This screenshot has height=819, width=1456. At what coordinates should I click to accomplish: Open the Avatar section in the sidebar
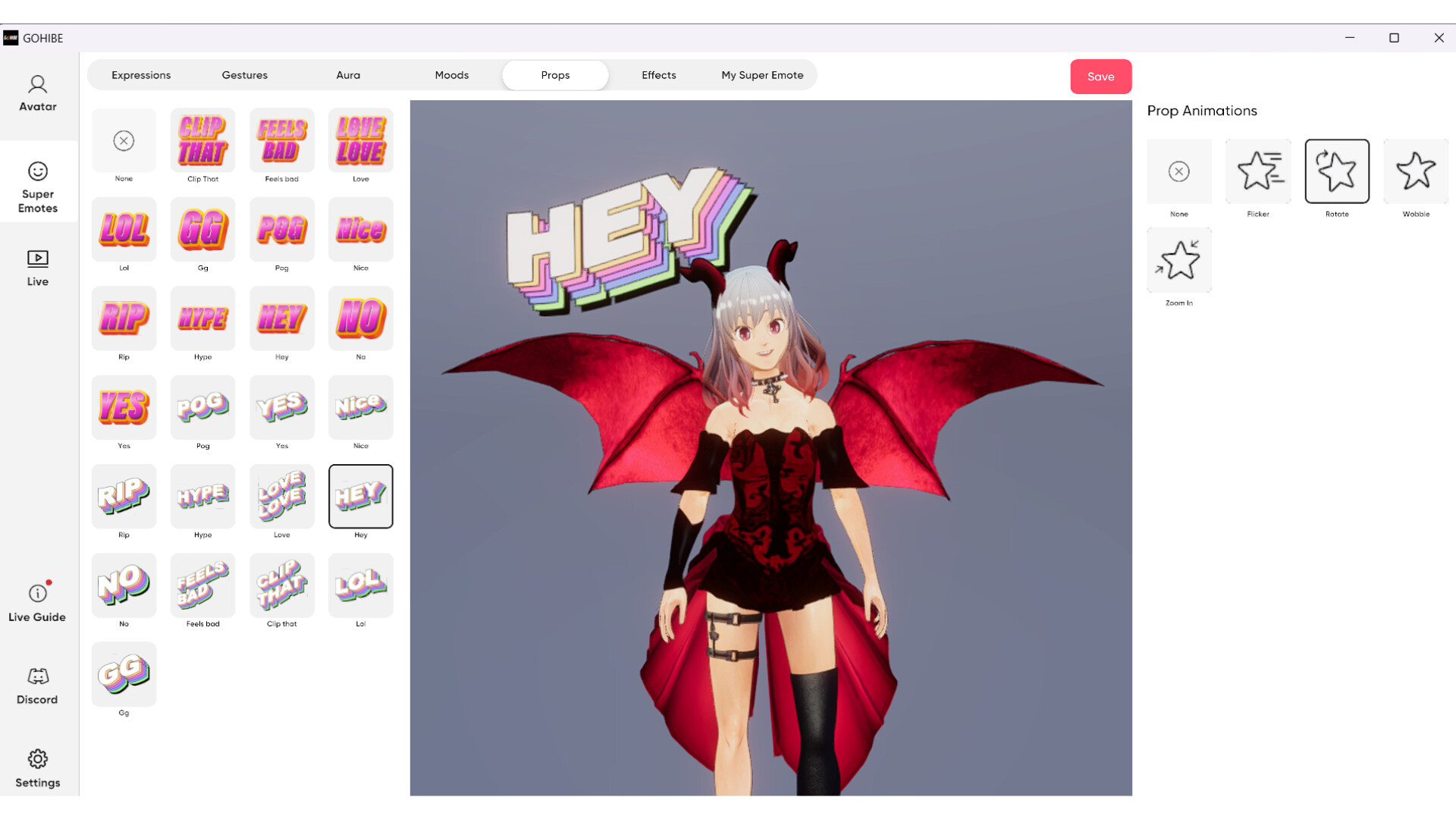pos(36,93)
